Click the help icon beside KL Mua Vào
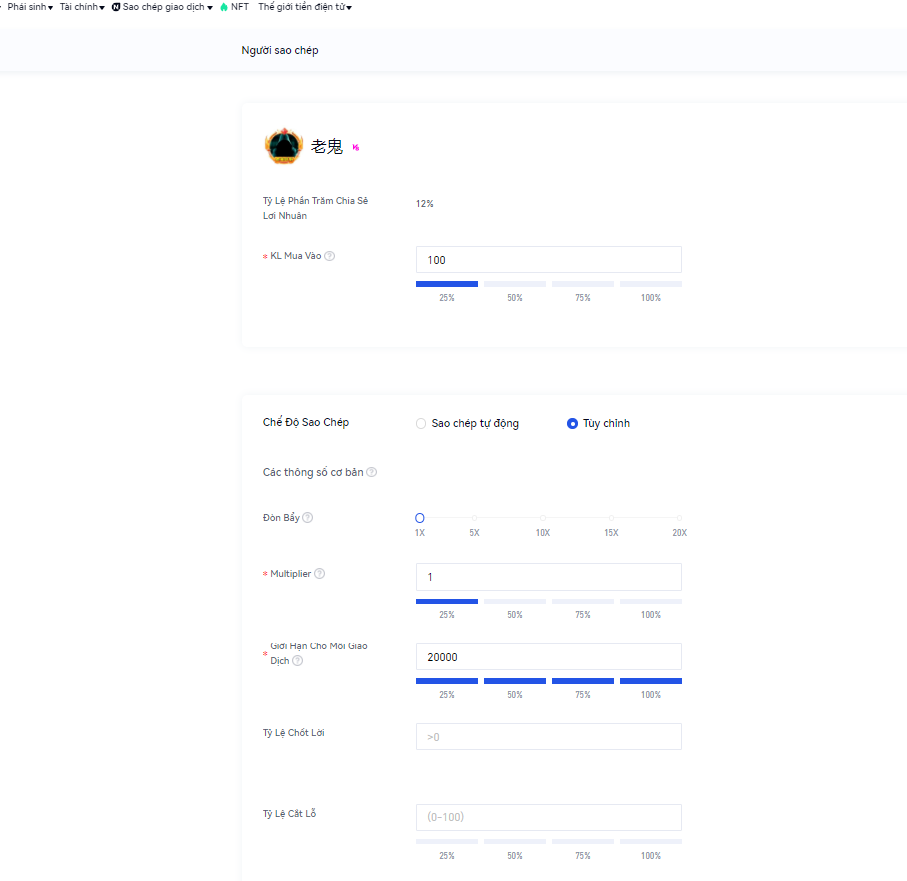 [x=330, y=256]
